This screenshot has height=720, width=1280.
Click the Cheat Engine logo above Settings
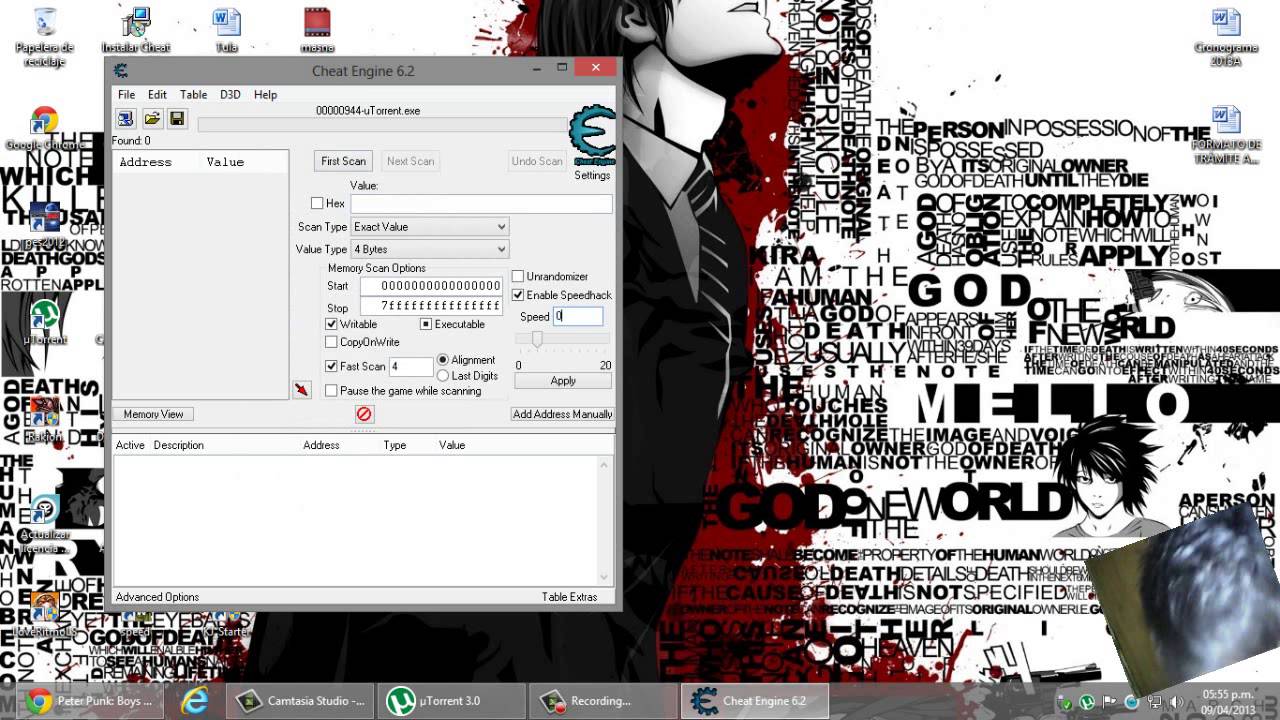tap(592, 136)
